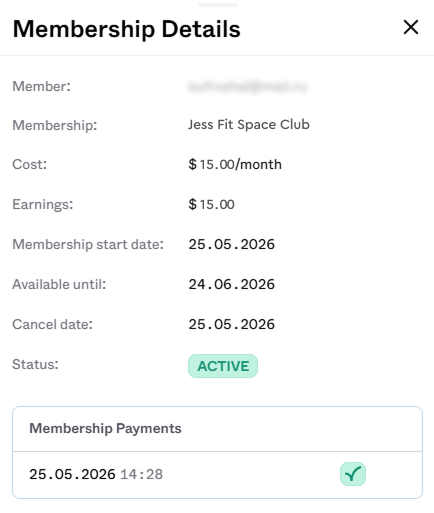Close the Membership Details panel
The width and height of the screenshot is (434, 513).
[411, 27]
